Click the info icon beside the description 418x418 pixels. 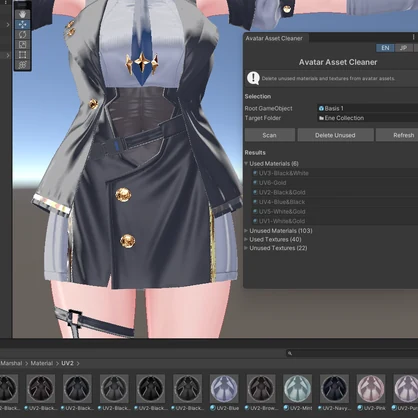(253, 78)
